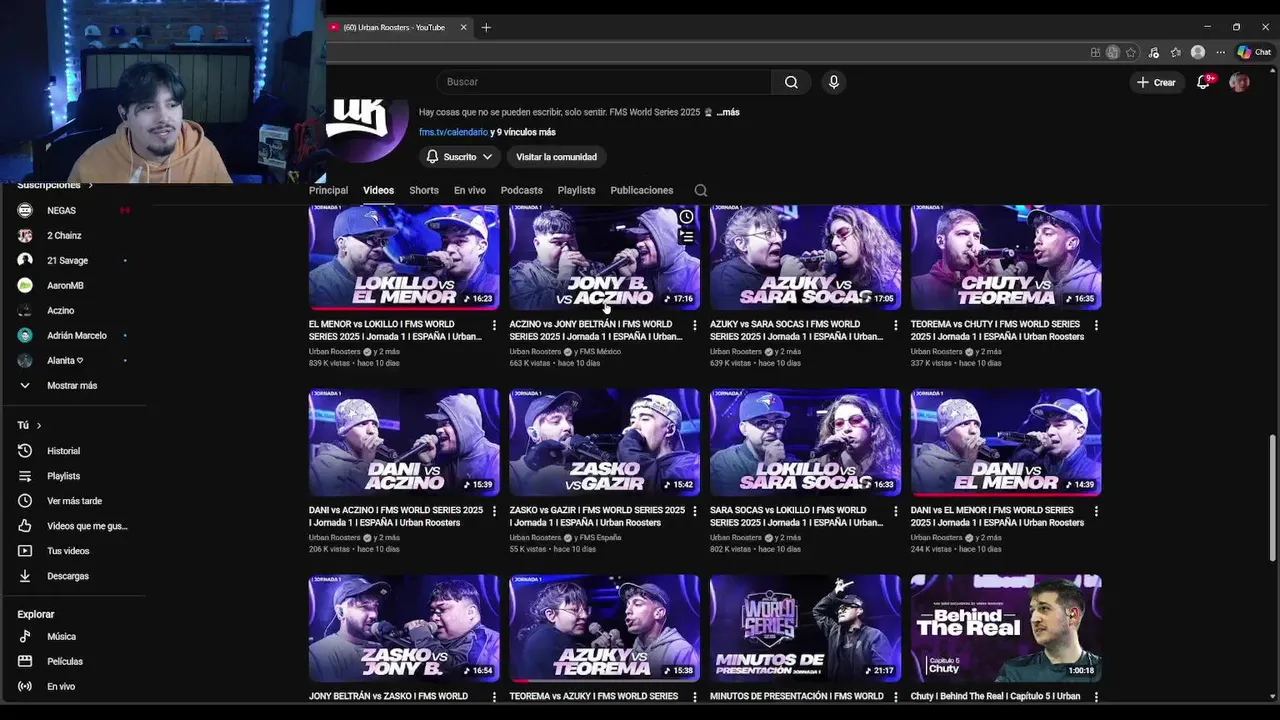Screen dimensions: 1280x720
Task: Open options menu for TEOREMA vs CHUTY
Action: point(1096,325)
